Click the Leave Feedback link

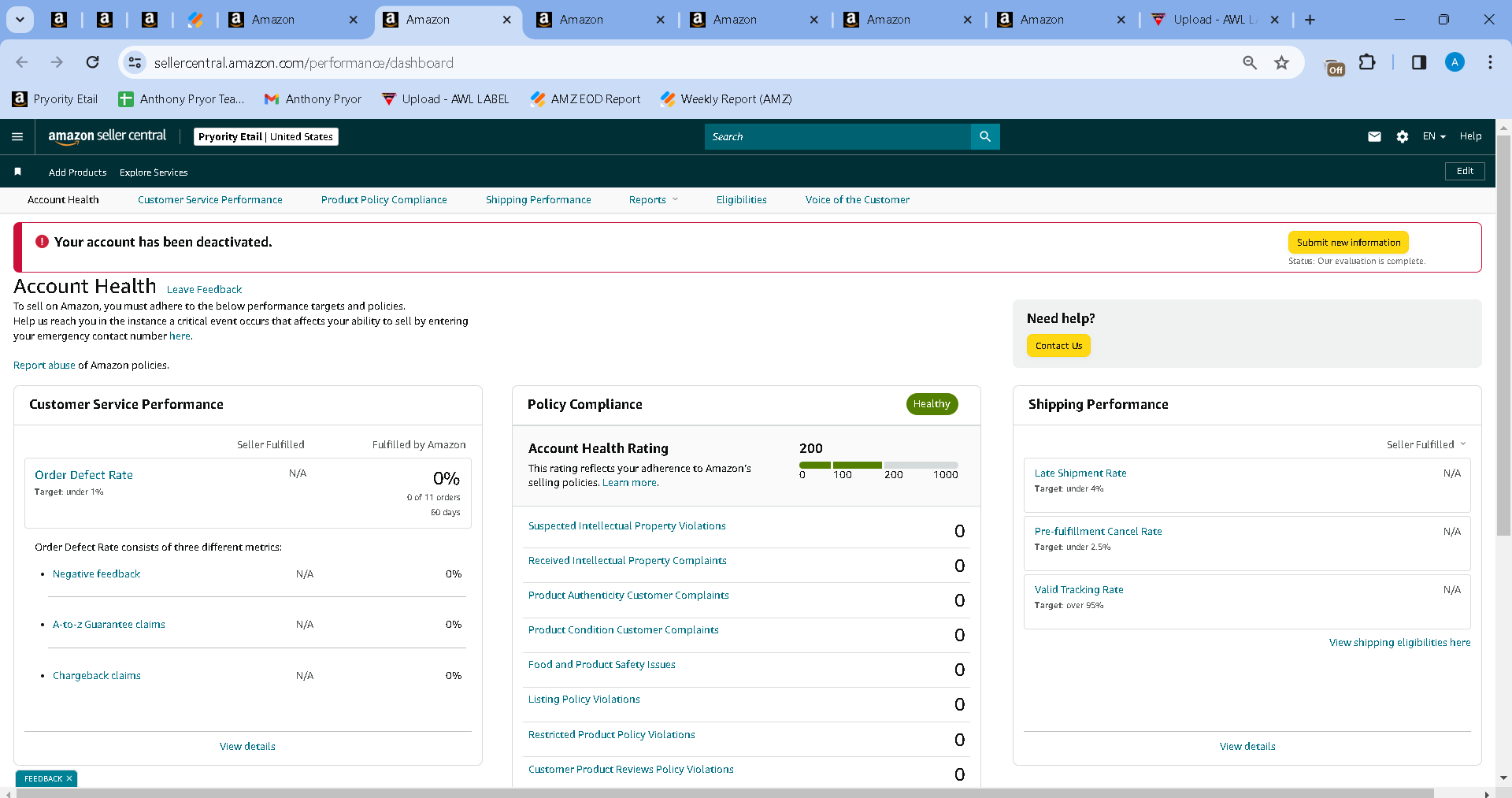pyautogui.click(x=204, y=290)
